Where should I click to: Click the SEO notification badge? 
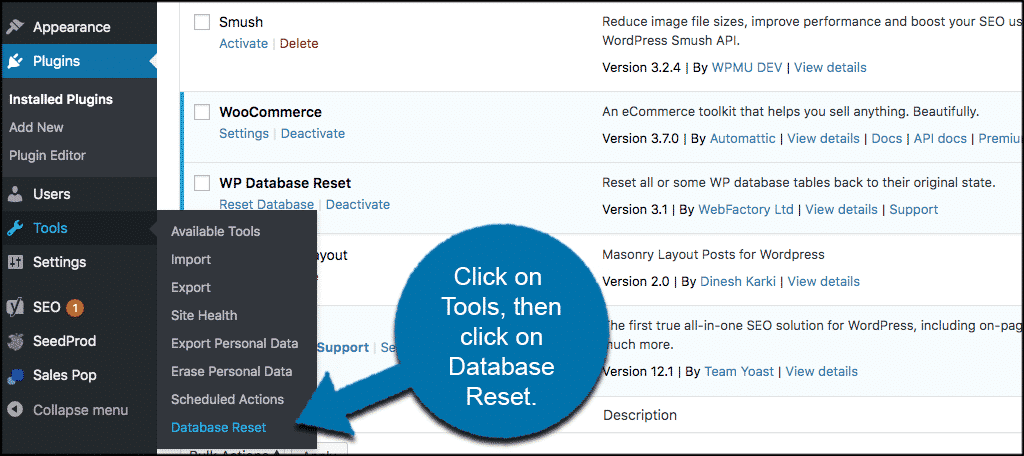pyautogui.click(x=75, y=307)
